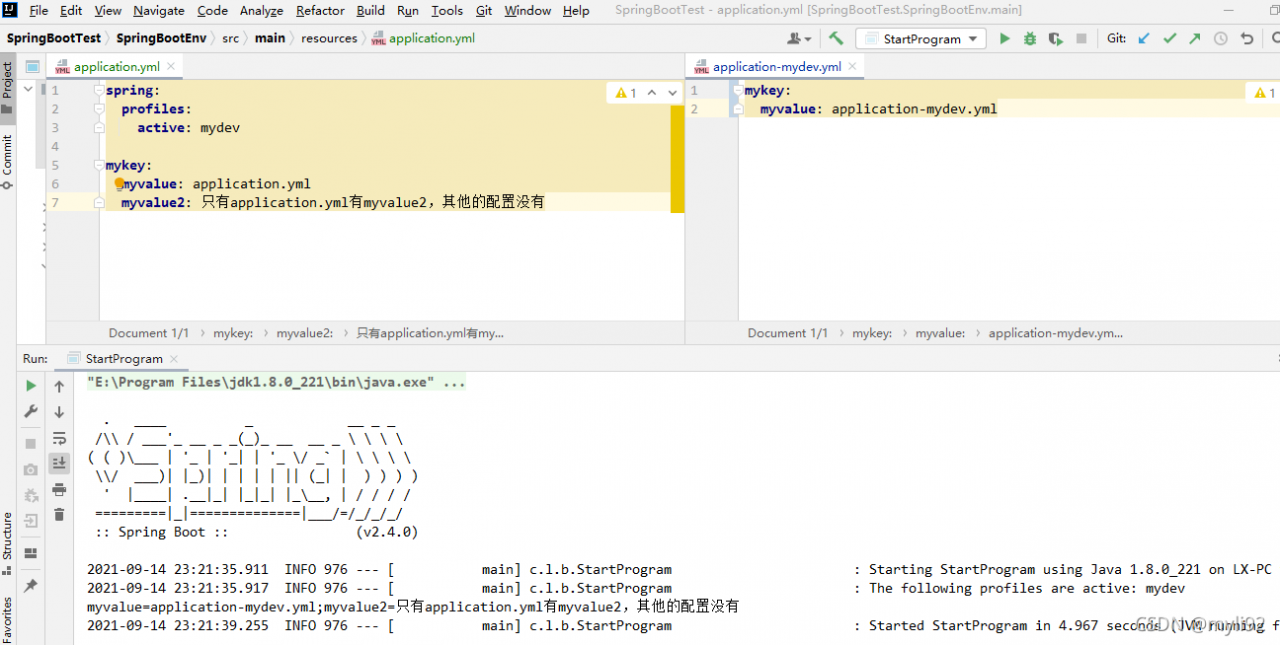1280x645 pixels.
Task: Start debugging with the green bug icon
Action: (x=1030, y=38)
